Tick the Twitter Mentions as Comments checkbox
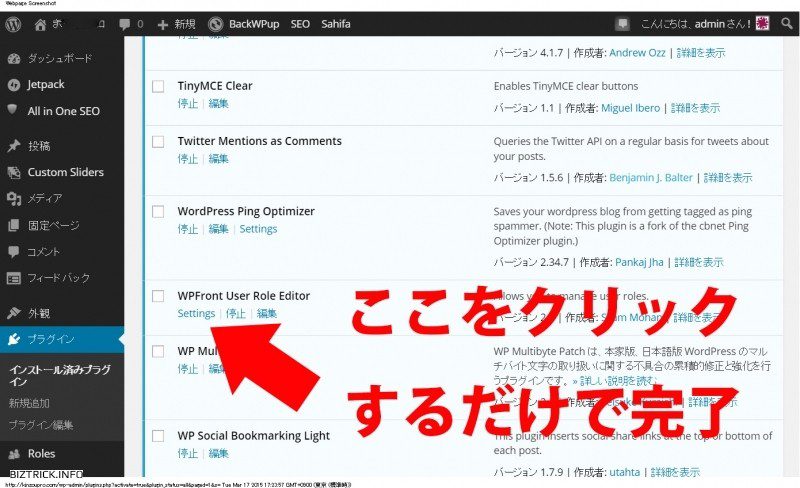The height and width of the screenshot is (488, 800). click(158, 141)
